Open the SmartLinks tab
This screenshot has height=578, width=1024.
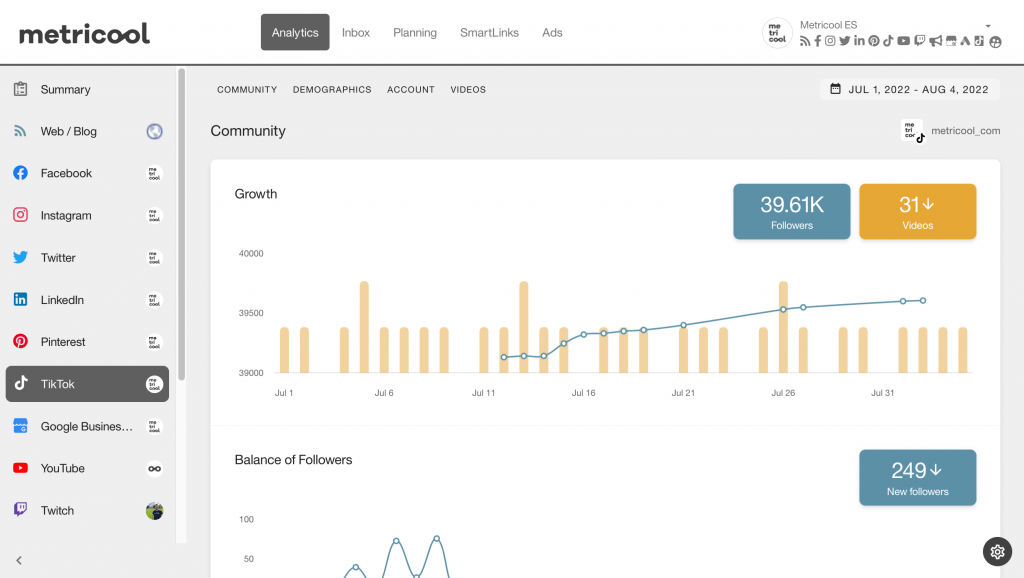(489, 32)
